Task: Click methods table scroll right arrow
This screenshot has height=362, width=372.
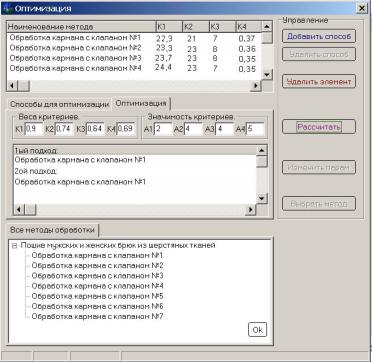Action: click(256, 86)
